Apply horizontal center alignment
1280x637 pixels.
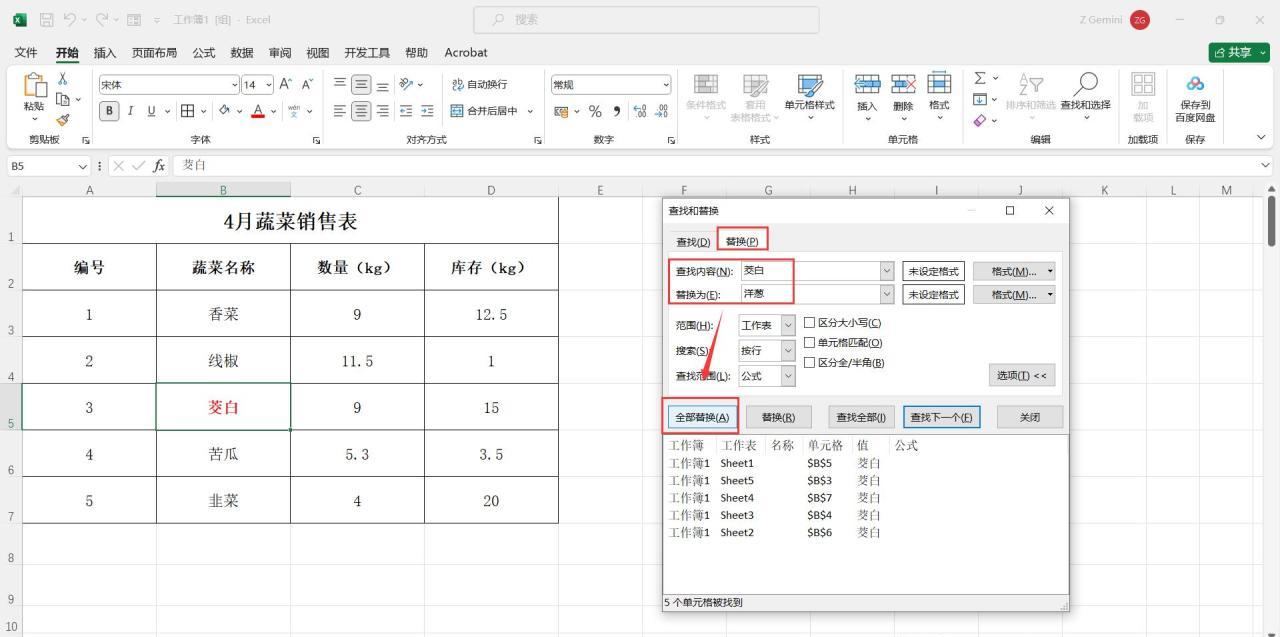[x=361, y=110]
